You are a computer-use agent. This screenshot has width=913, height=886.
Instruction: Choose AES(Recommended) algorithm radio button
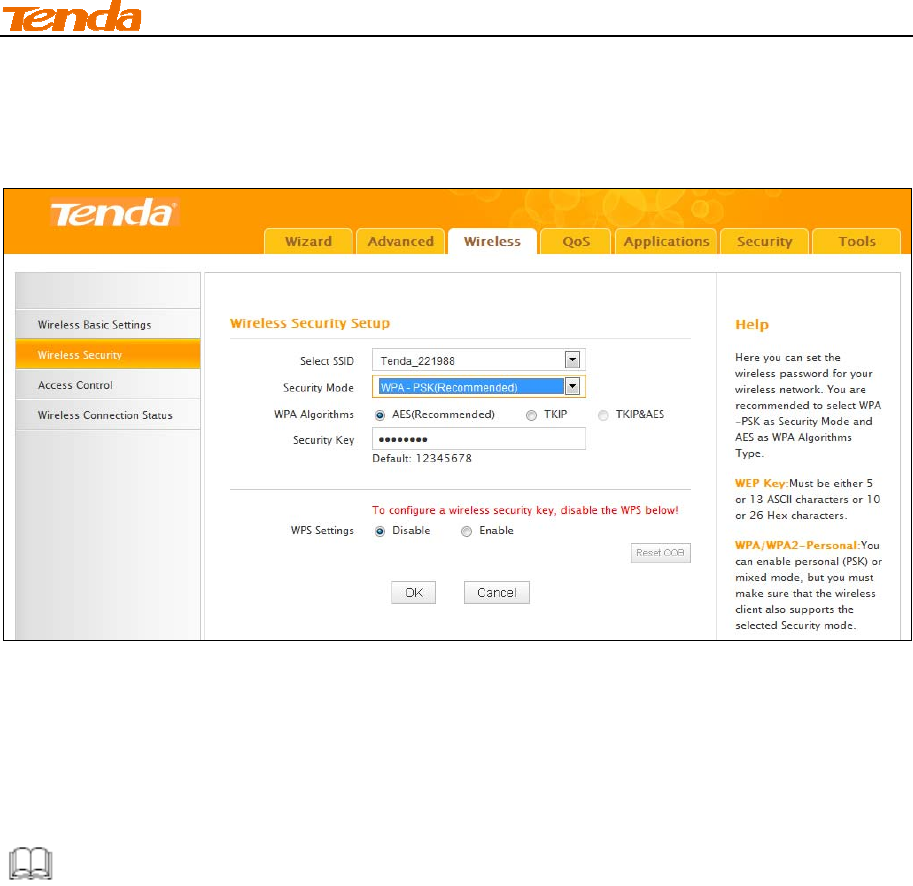pyautogui.click(x=380, y=415)
